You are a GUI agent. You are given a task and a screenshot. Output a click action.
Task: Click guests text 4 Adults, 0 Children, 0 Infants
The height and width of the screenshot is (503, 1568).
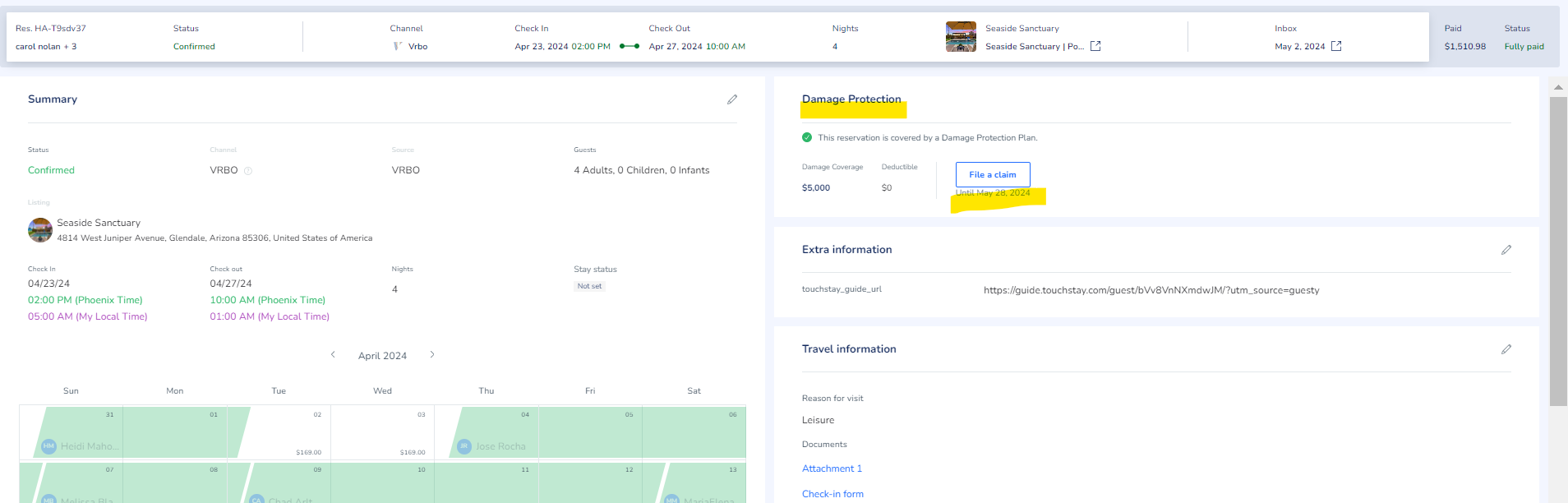coord(641,170)
